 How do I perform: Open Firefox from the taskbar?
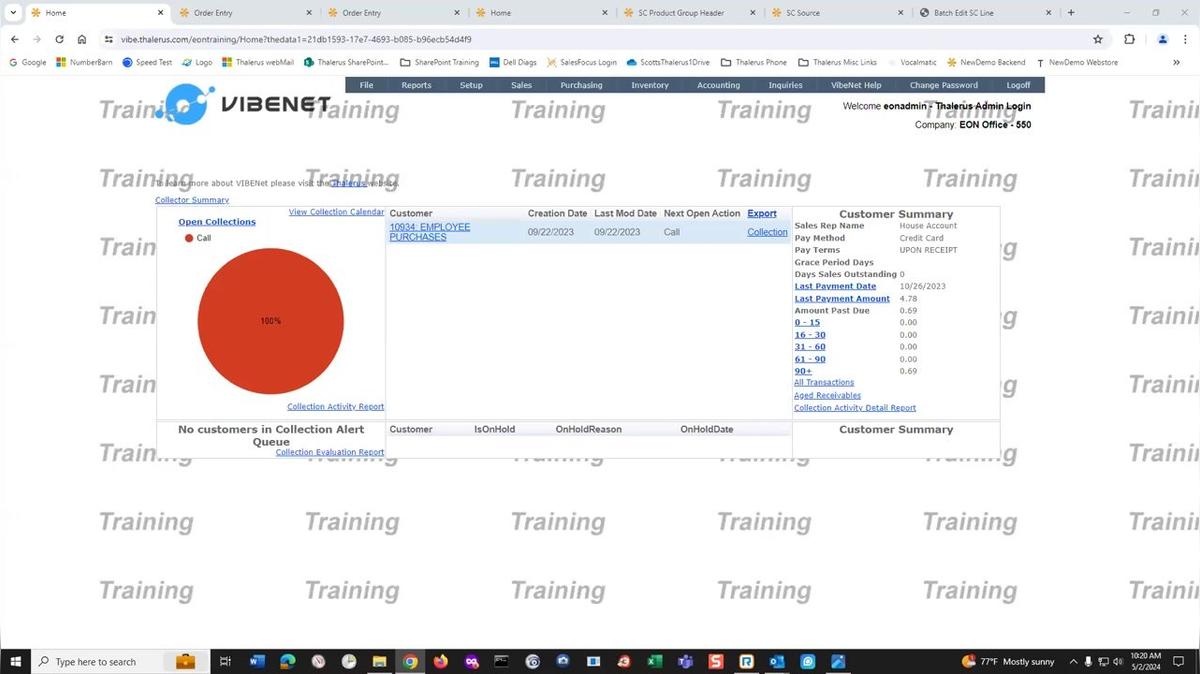tap(441, 661)
